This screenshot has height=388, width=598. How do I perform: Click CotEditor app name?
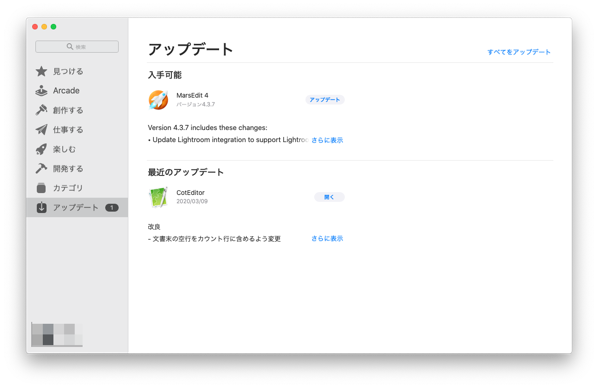(190, 193)
